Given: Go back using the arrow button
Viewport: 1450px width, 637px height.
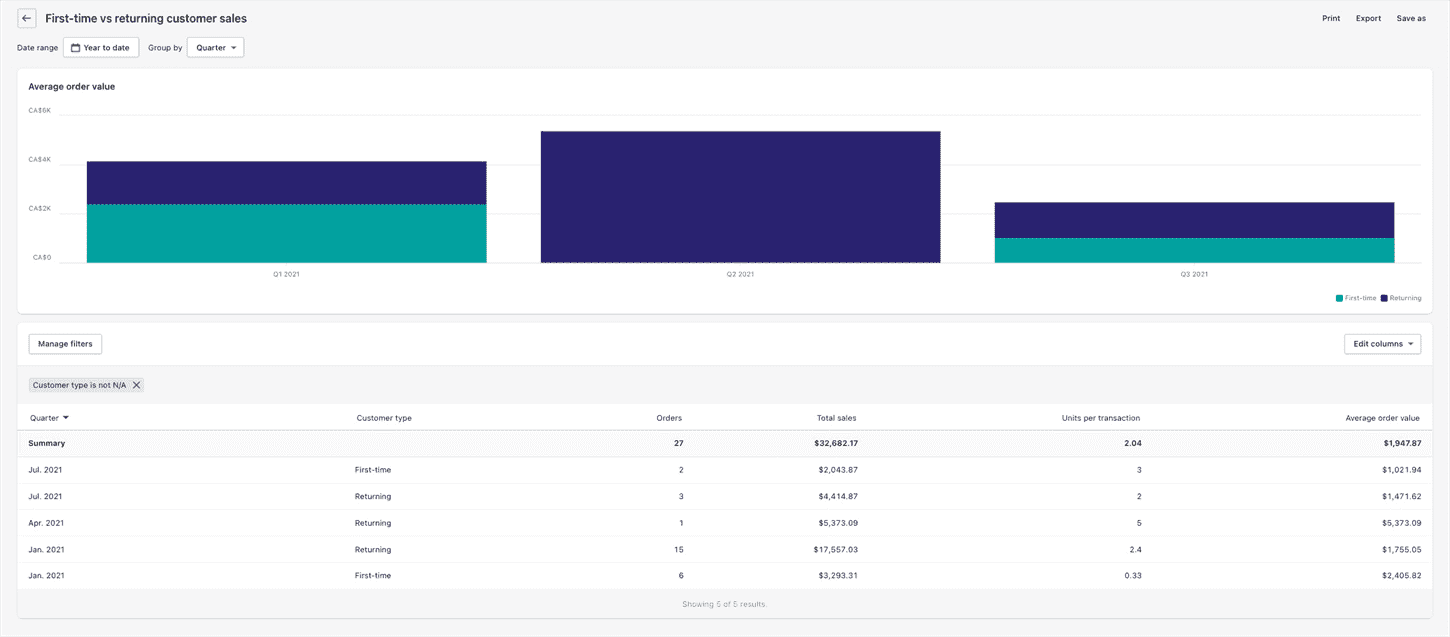Looking at the screenshot, I should coord(27,18).
